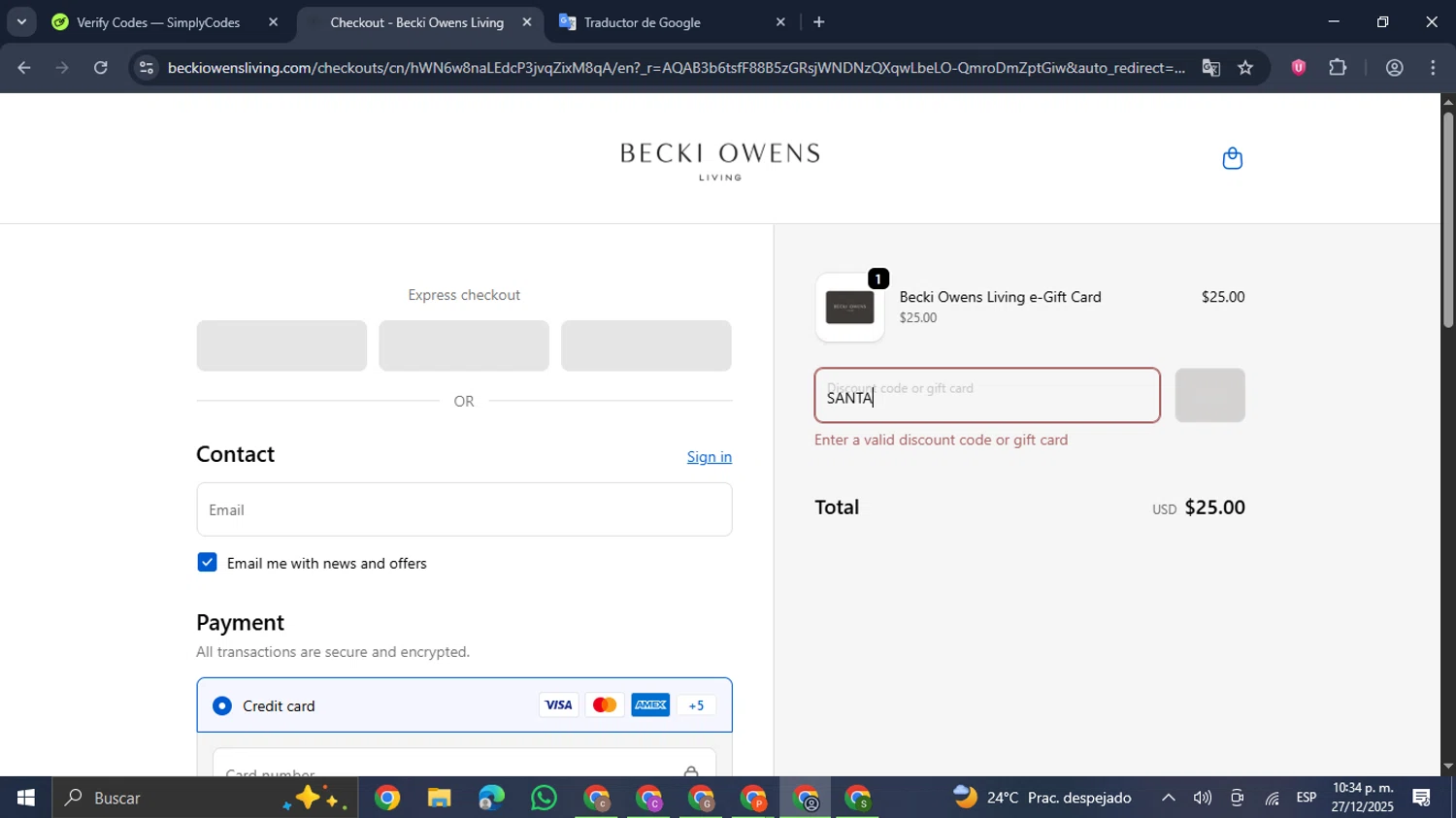Click the Sign in link
The image size is (1456, 818).
(710, 457)
